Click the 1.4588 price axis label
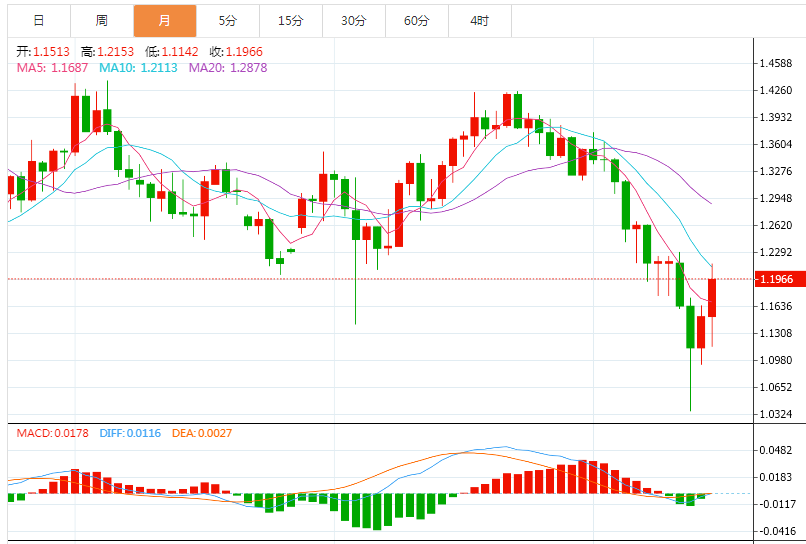The height and width of the screenshot is (544, 806). pos(776,63)
